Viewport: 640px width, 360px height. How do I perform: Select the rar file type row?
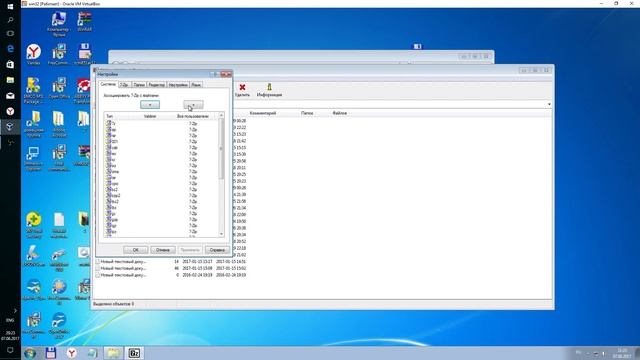pyautogui.click(x=162, y=136)
